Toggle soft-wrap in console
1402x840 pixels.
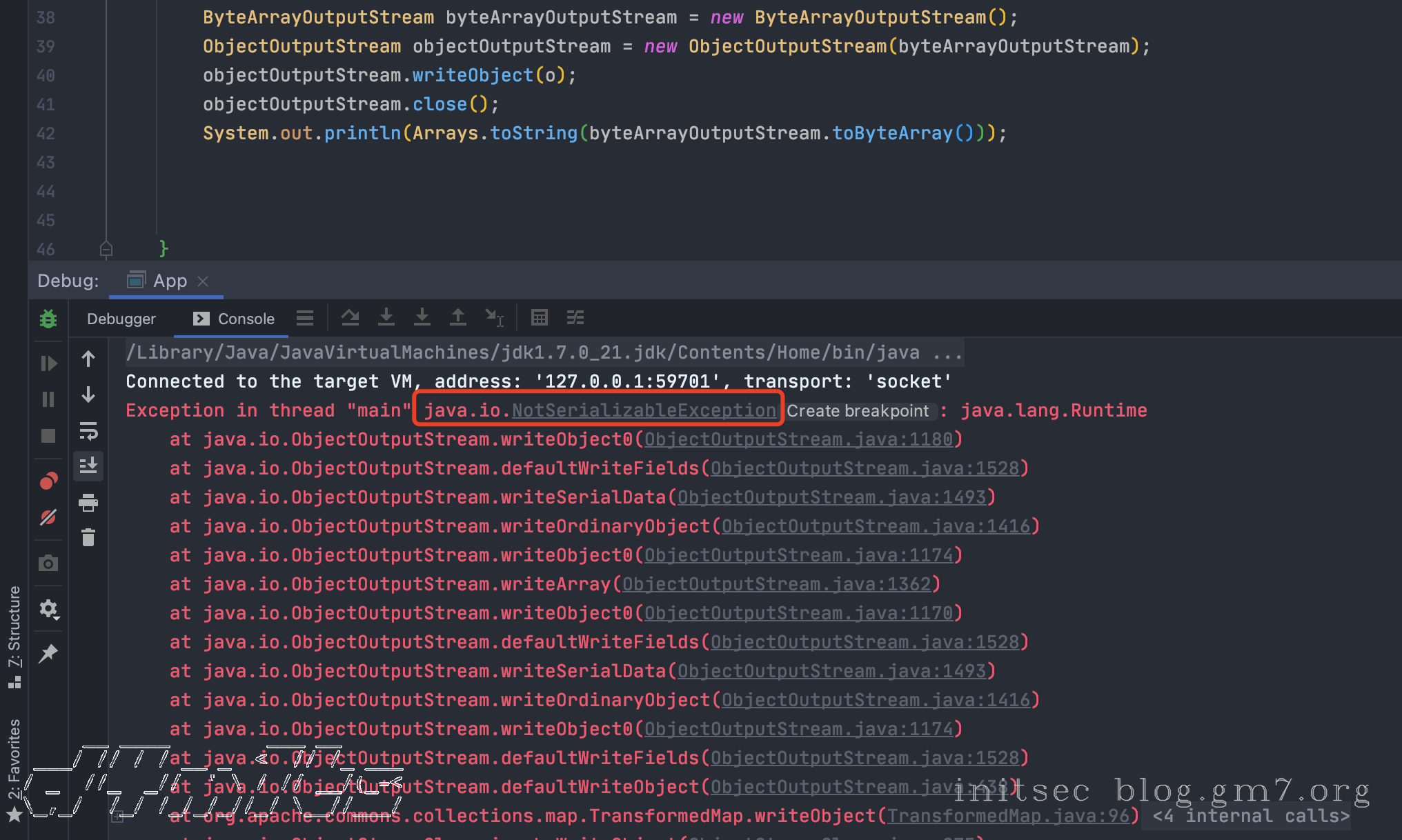88,431
